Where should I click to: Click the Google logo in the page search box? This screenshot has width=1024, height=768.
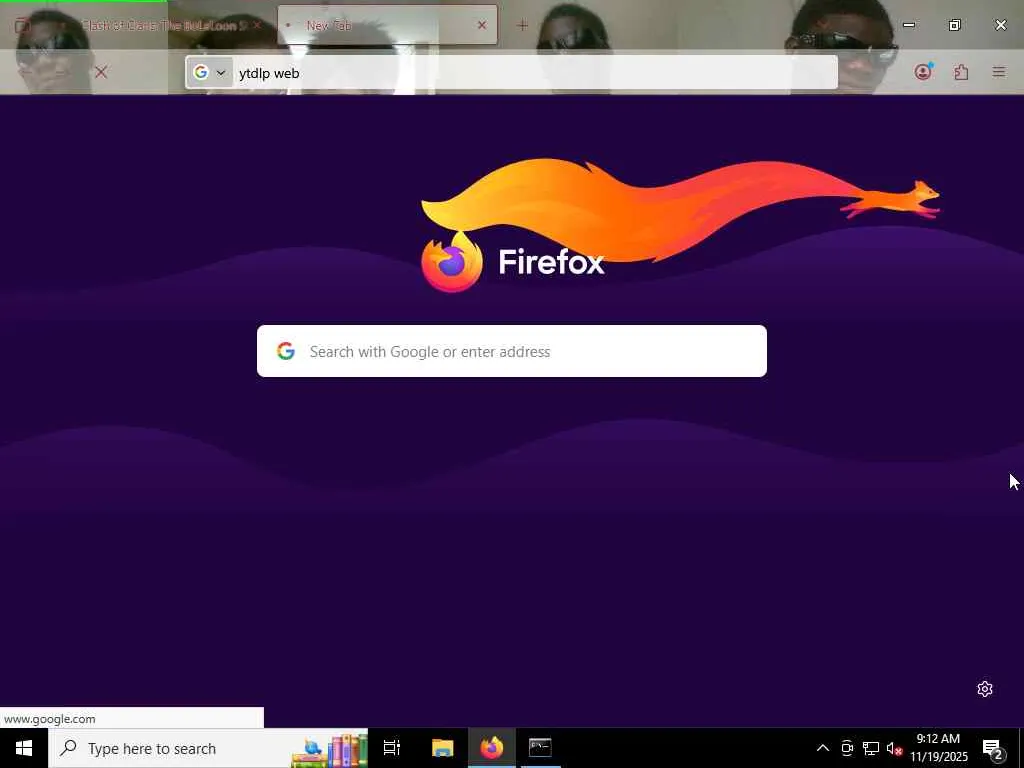(285, 351)
